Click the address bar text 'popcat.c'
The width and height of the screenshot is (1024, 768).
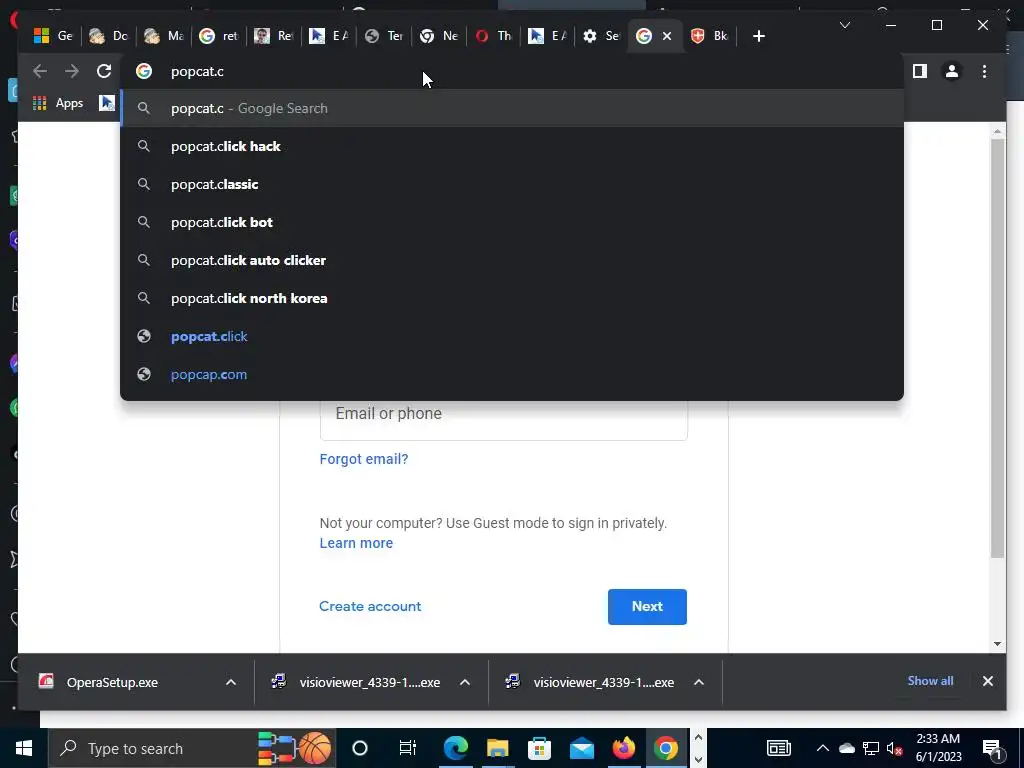tap(197, 72)
